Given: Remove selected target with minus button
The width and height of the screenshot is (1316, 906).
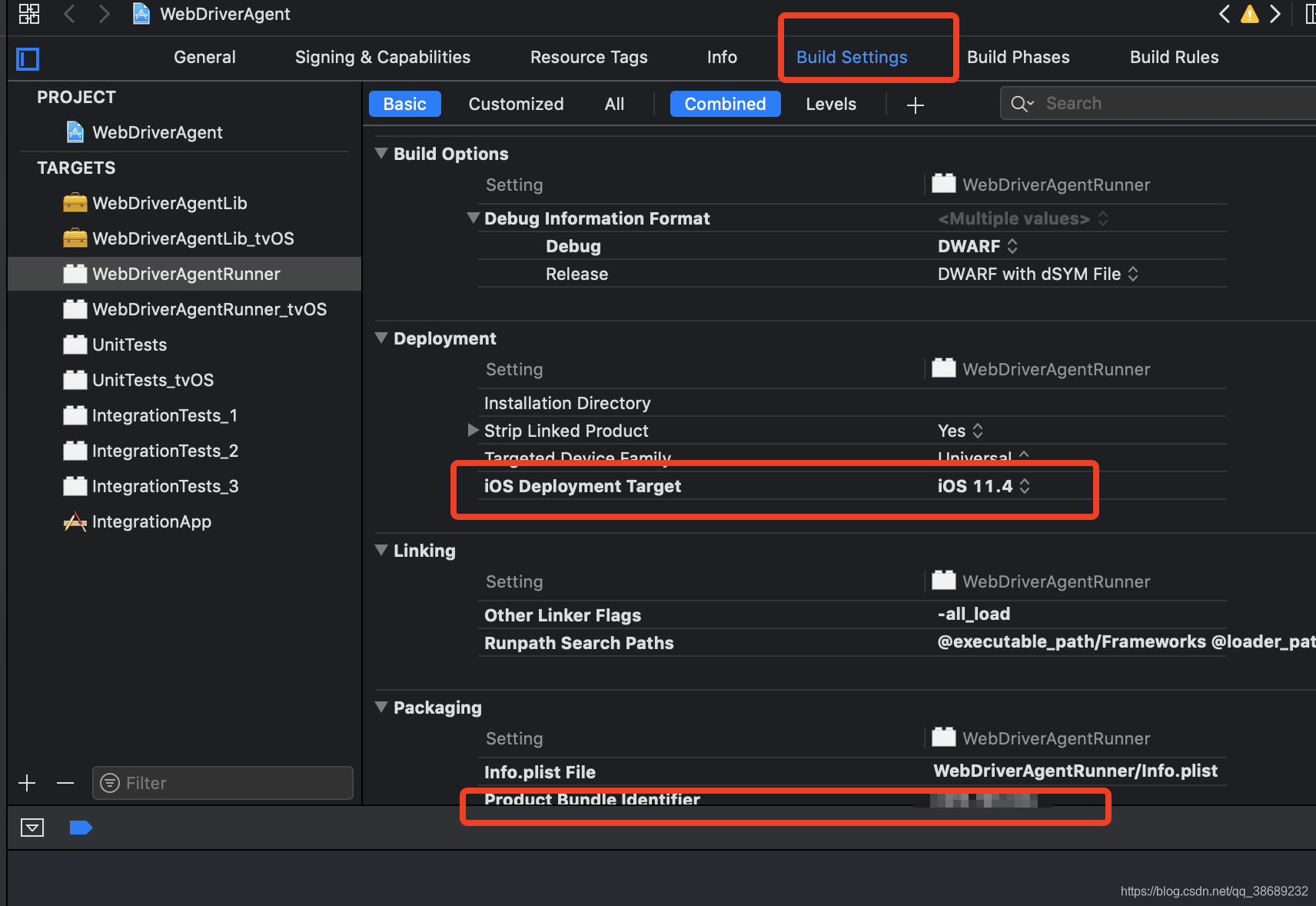Looking at the screenshot, I should pyautogui.click(x=65, y=783).
